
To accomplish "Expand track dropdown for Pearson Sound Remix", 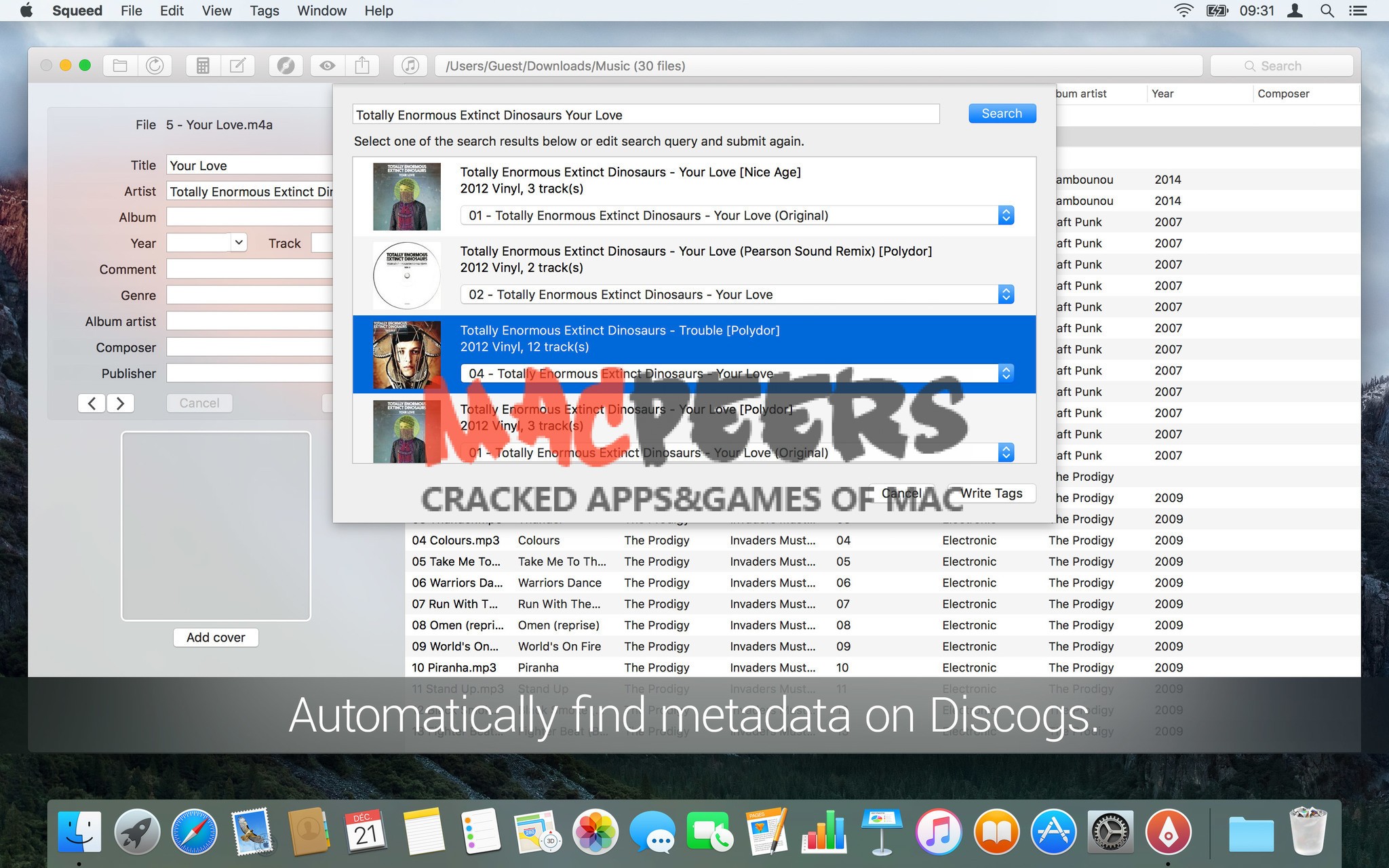I will coord(1006,294).
